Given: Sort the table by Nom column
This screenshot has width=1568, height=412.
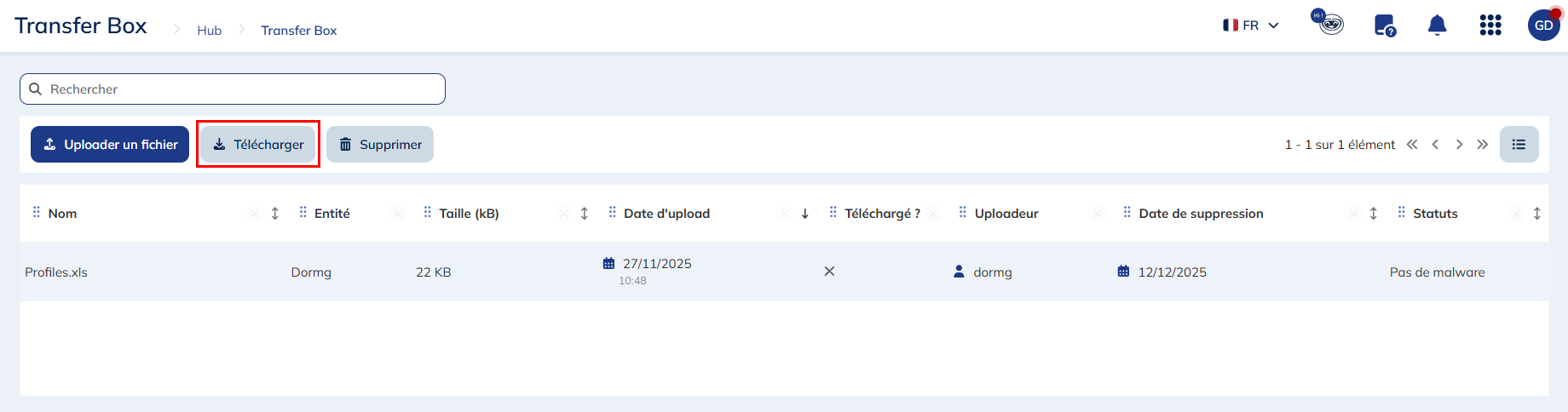Looking at the screenshot, I should pyautogui.click(x=275, y=214).
